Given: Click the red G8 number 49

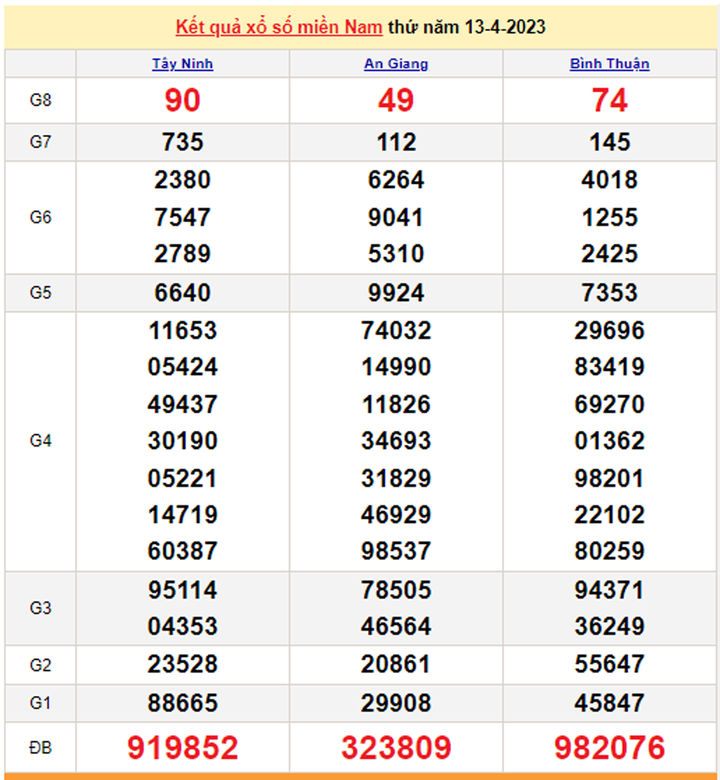Looking at the screenshot, I should click(396, 100).
